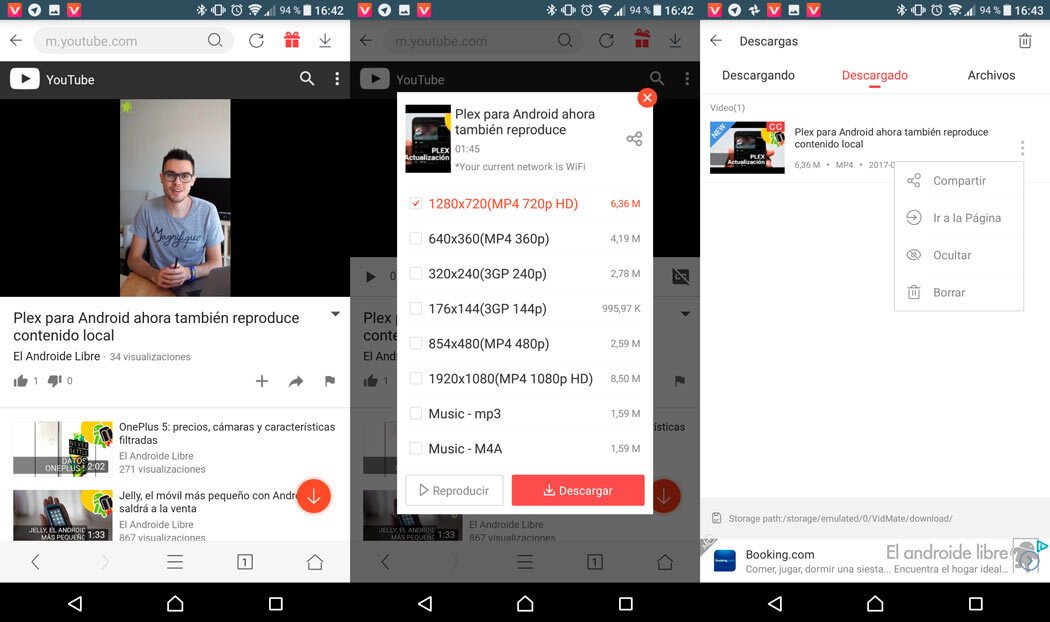Open downloads icon in the left browser toolbar

325,41
